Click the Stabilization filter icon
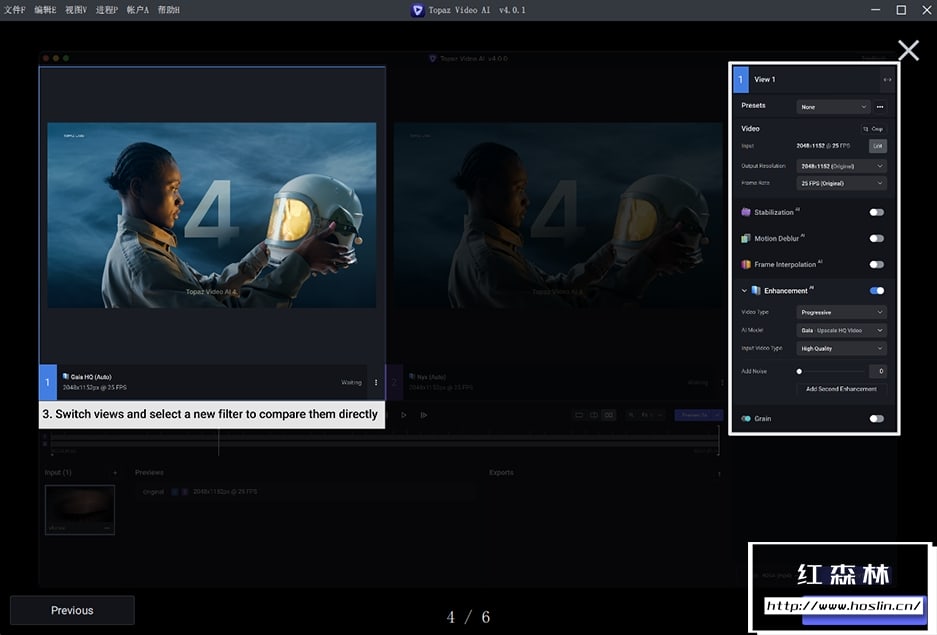 pos(746,212)
